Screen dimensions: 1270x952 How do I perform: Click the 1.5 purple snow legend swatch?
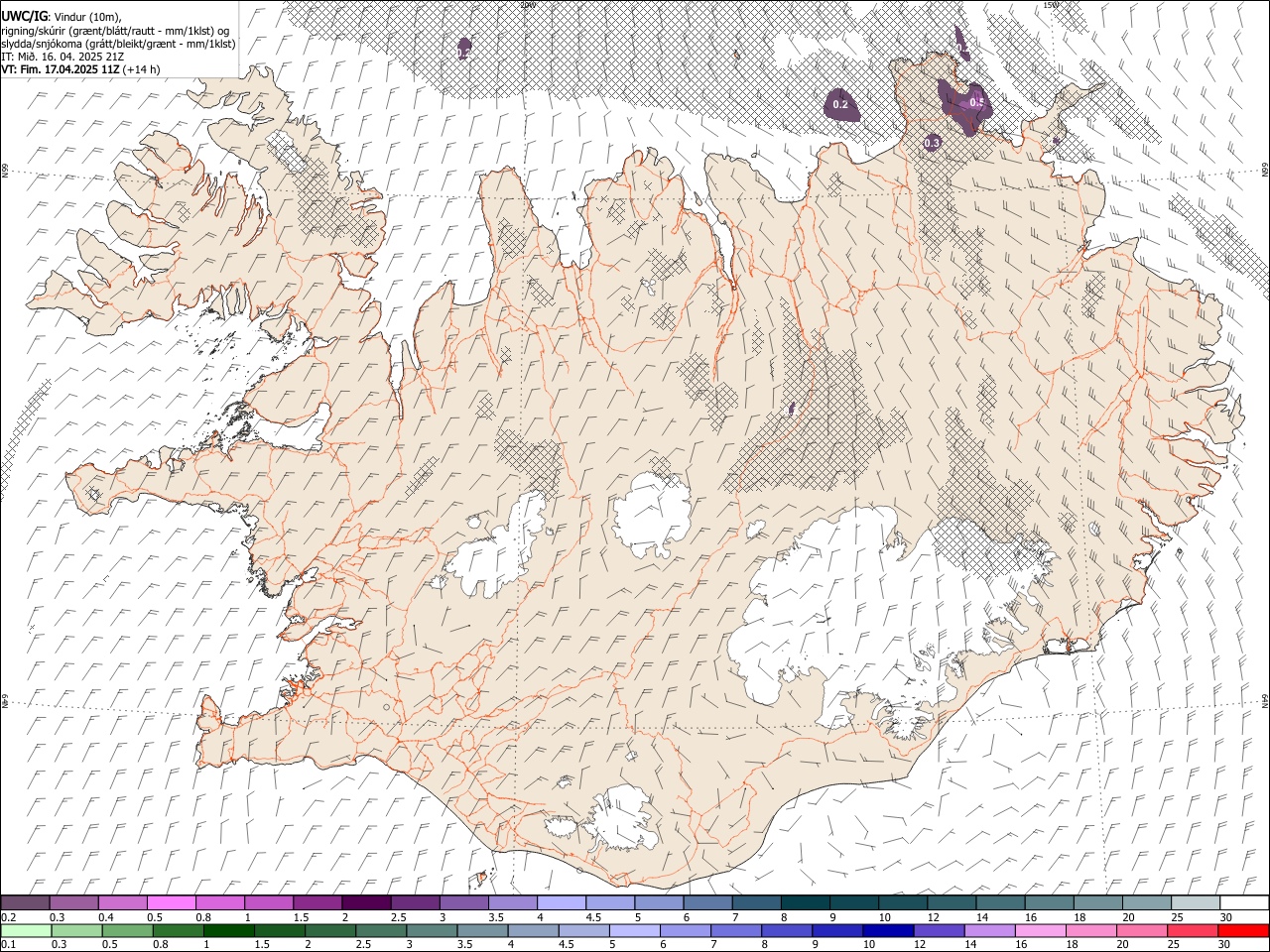[317, 902]
